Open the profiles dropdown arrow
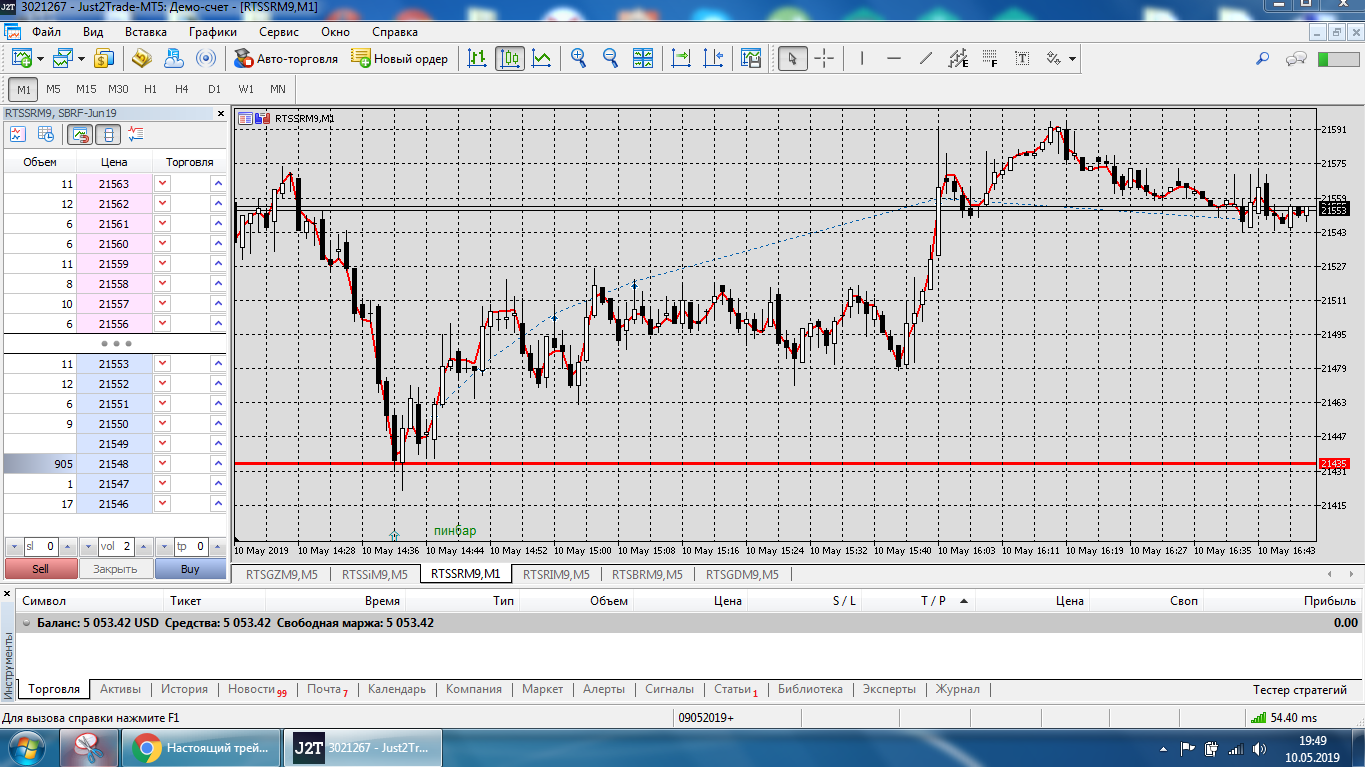Screen dimensions: 1365x767 tap(79, 59)
